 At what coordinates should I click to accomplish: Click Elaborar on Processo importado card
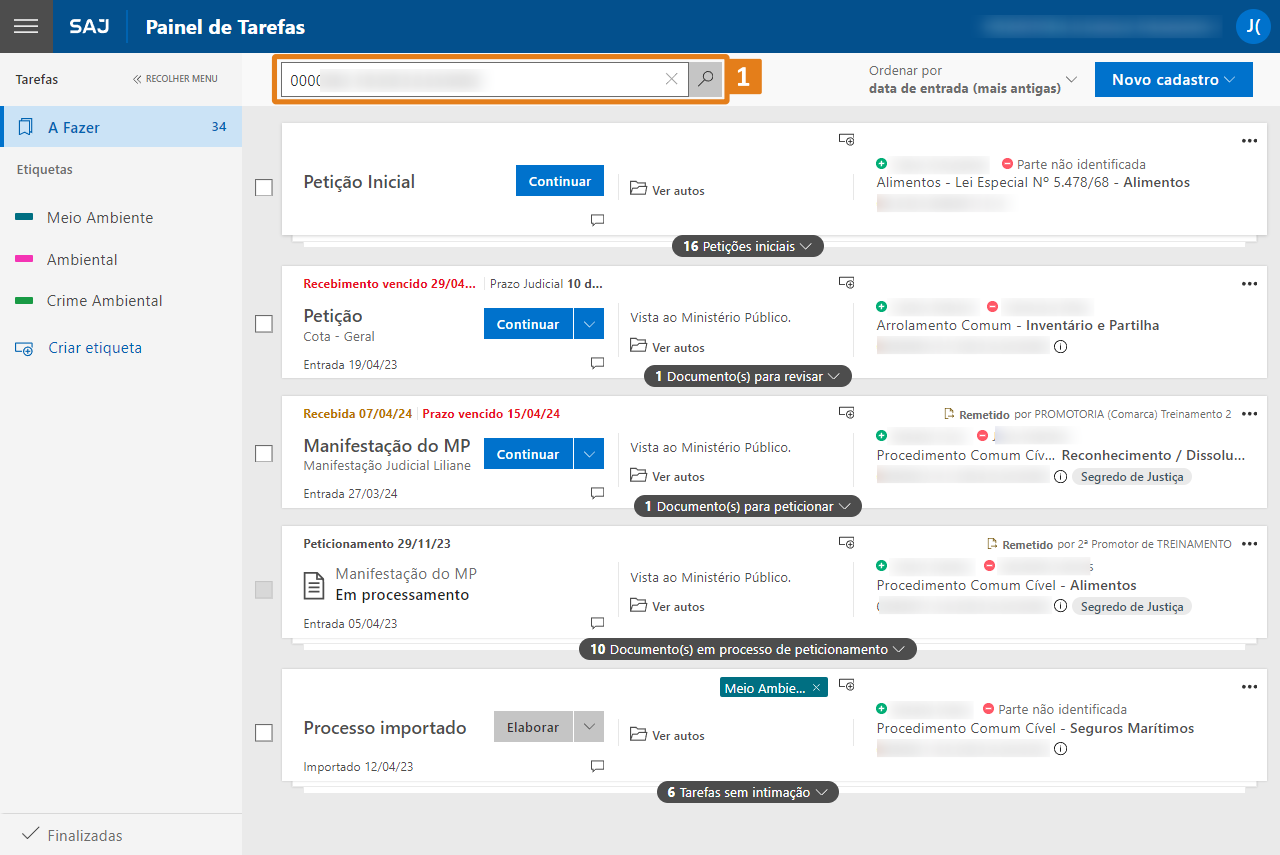pyautogui.click(x=533, y=727)
